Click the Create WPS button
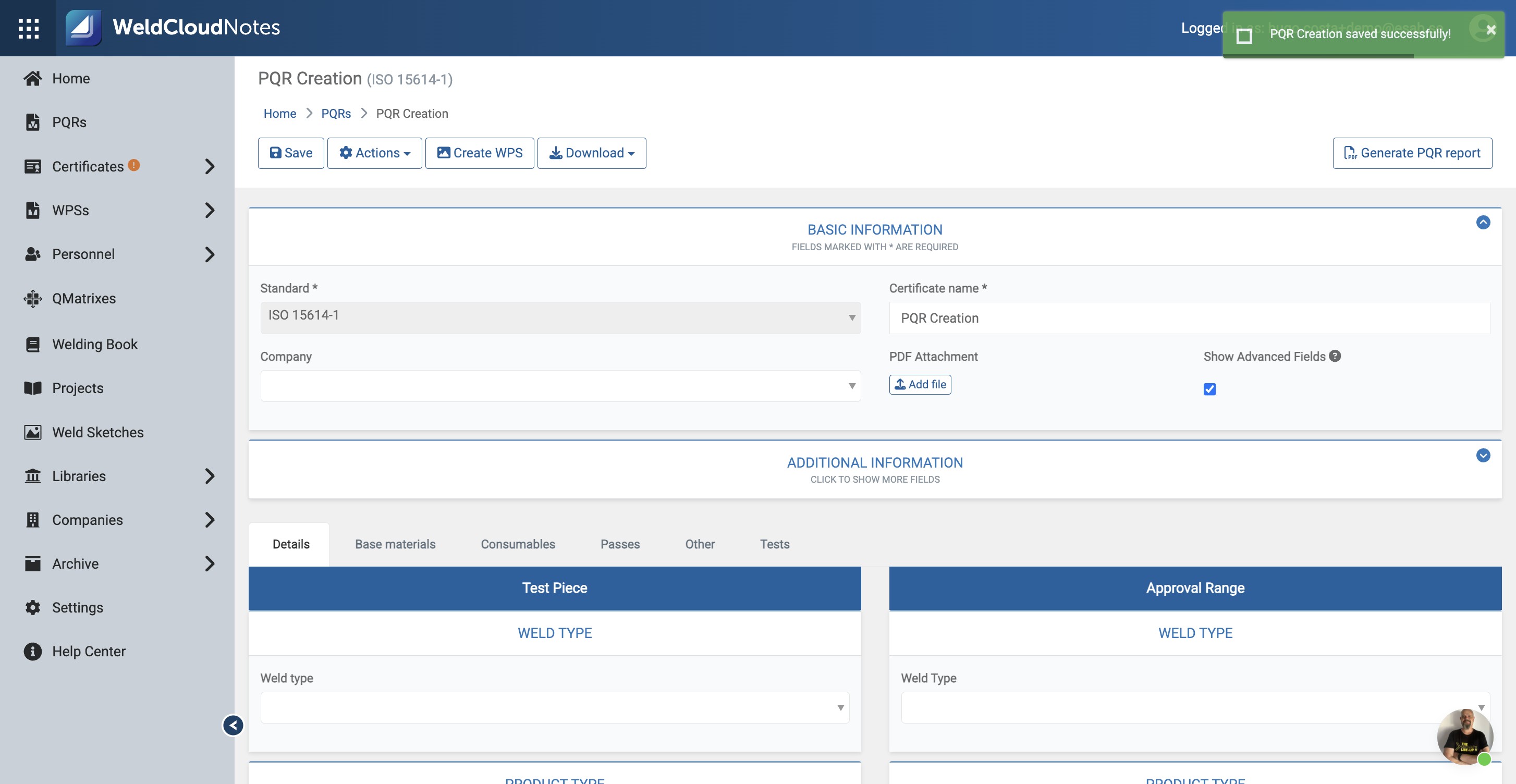Image resolution: width=1516 pixels, height=784 pixels. click(x=480, y=153)
